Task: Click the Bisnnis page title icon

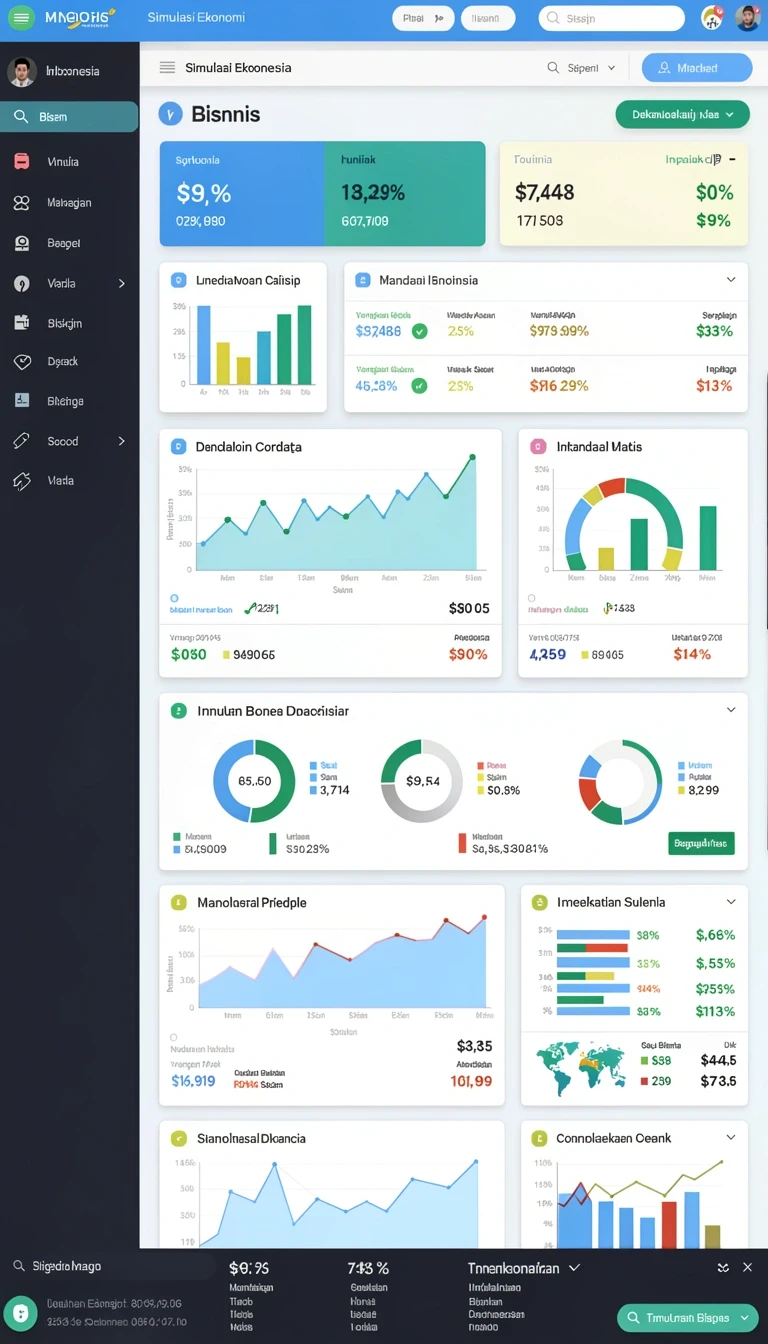Action: coord(170,114)
